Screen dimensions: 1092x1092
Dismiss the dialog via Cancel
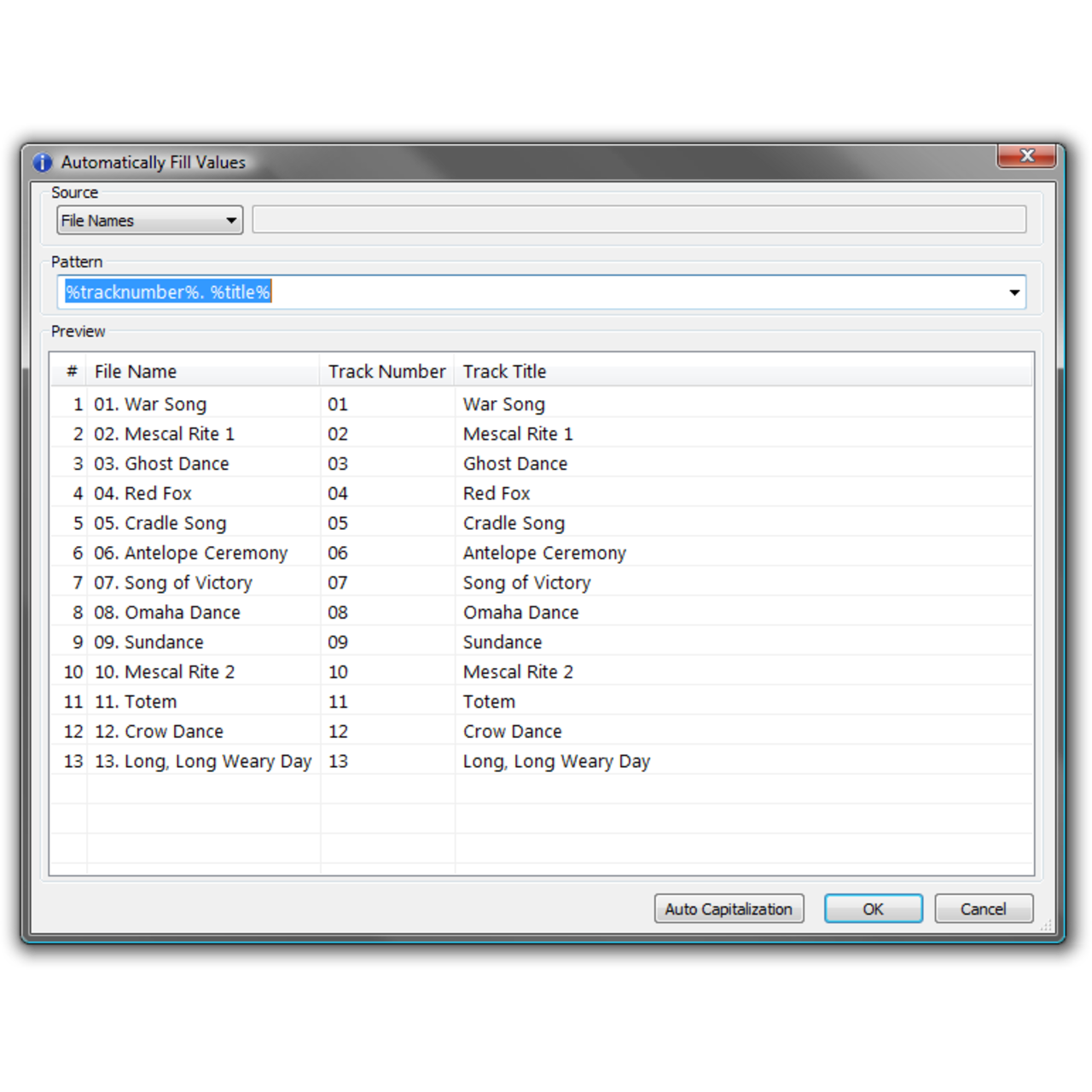click(983, 909)
